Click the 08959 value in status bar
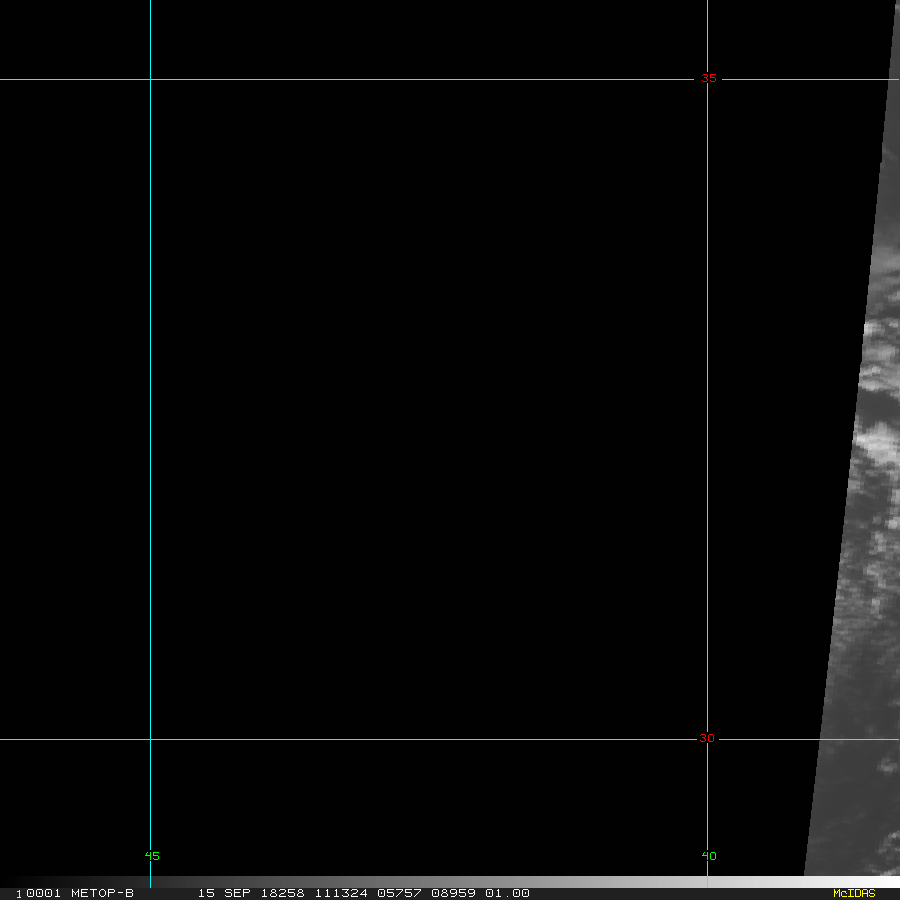 coord(455,893)
